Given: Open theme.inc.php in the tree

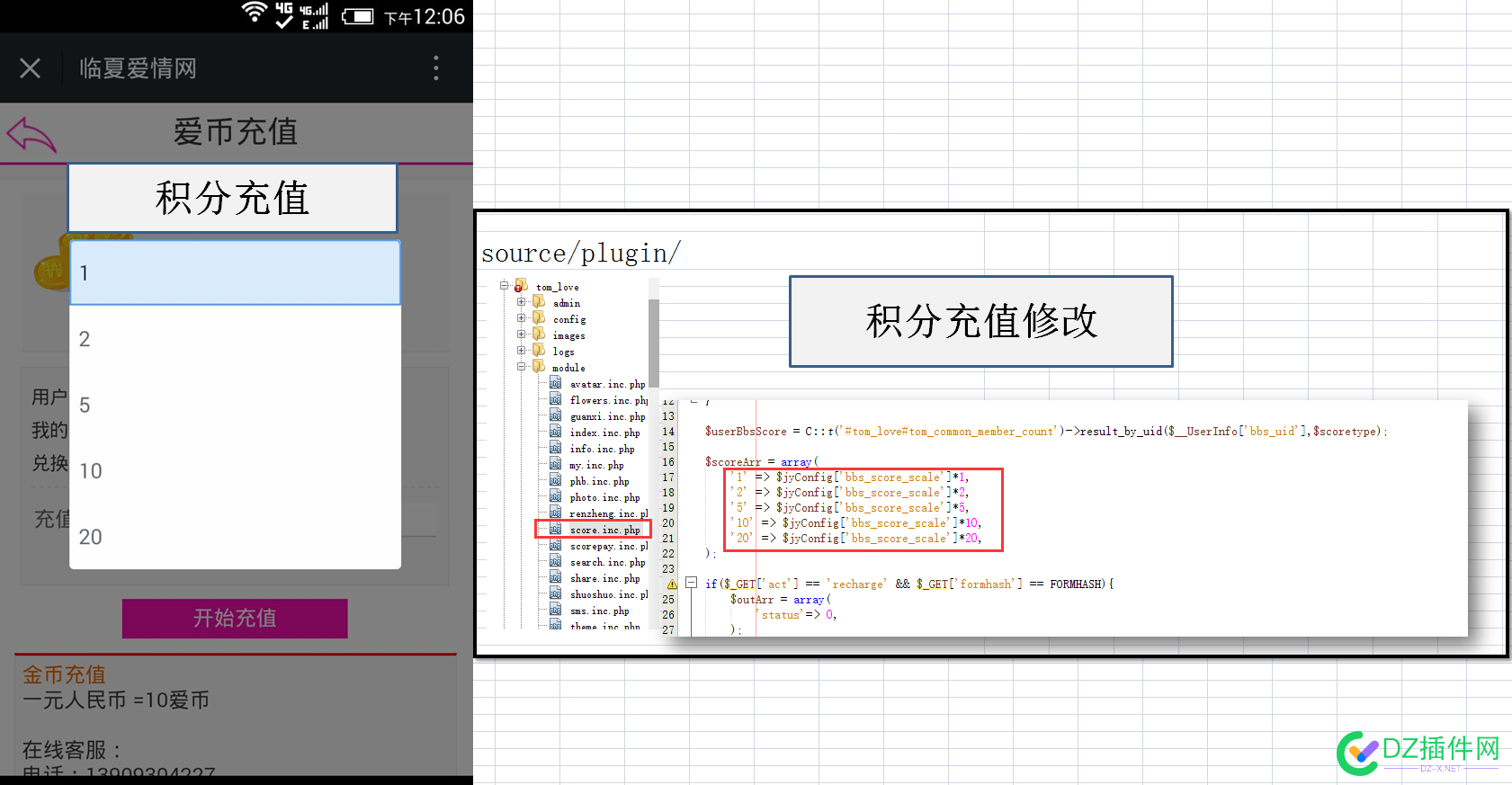Looking at the screenshot, I should click(x=604, y=626).
